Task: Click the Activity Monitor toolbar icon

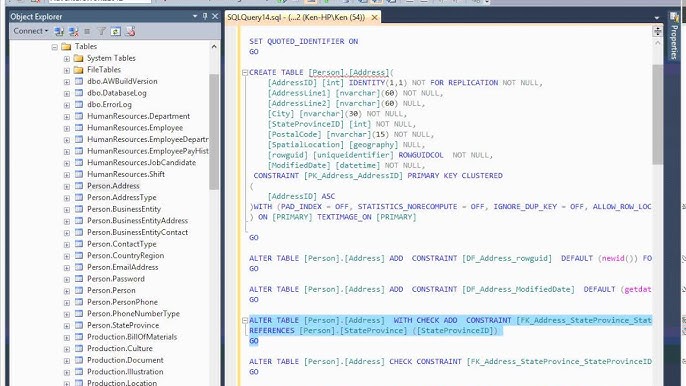Action: (x=130, y=31)
